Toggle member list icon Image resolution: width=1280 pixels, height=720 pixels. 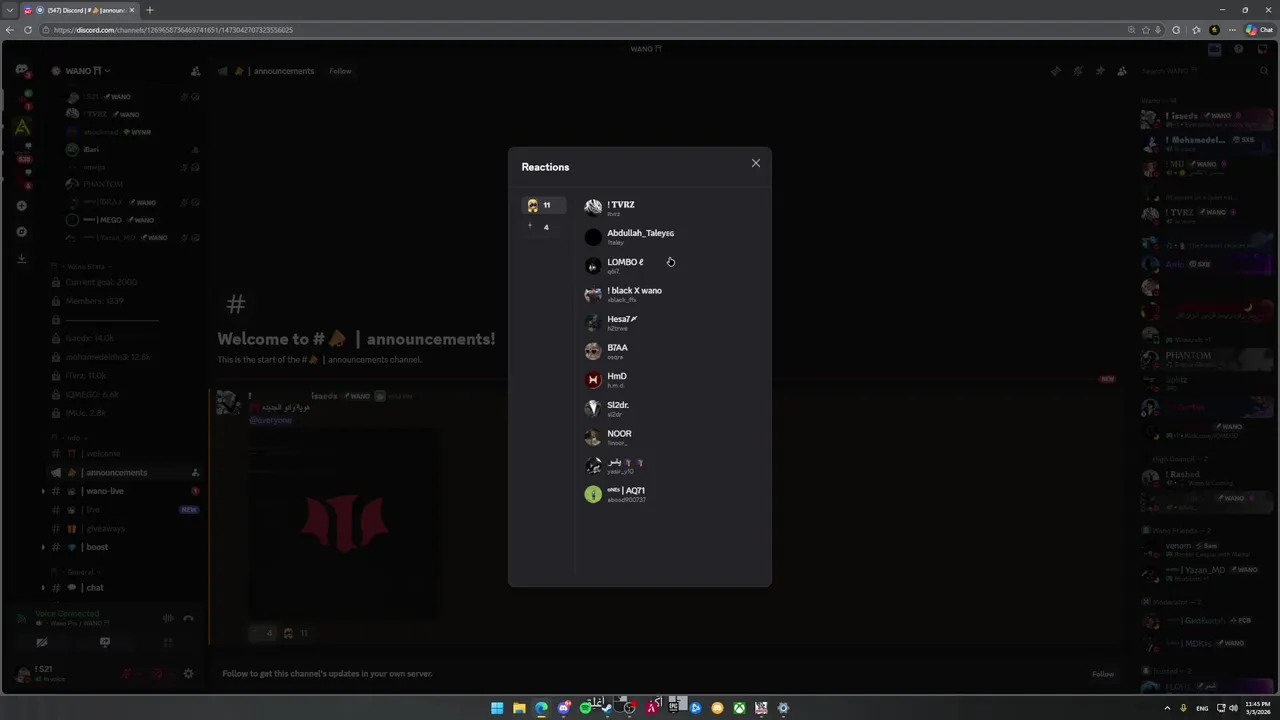(x=1122, y=71)
